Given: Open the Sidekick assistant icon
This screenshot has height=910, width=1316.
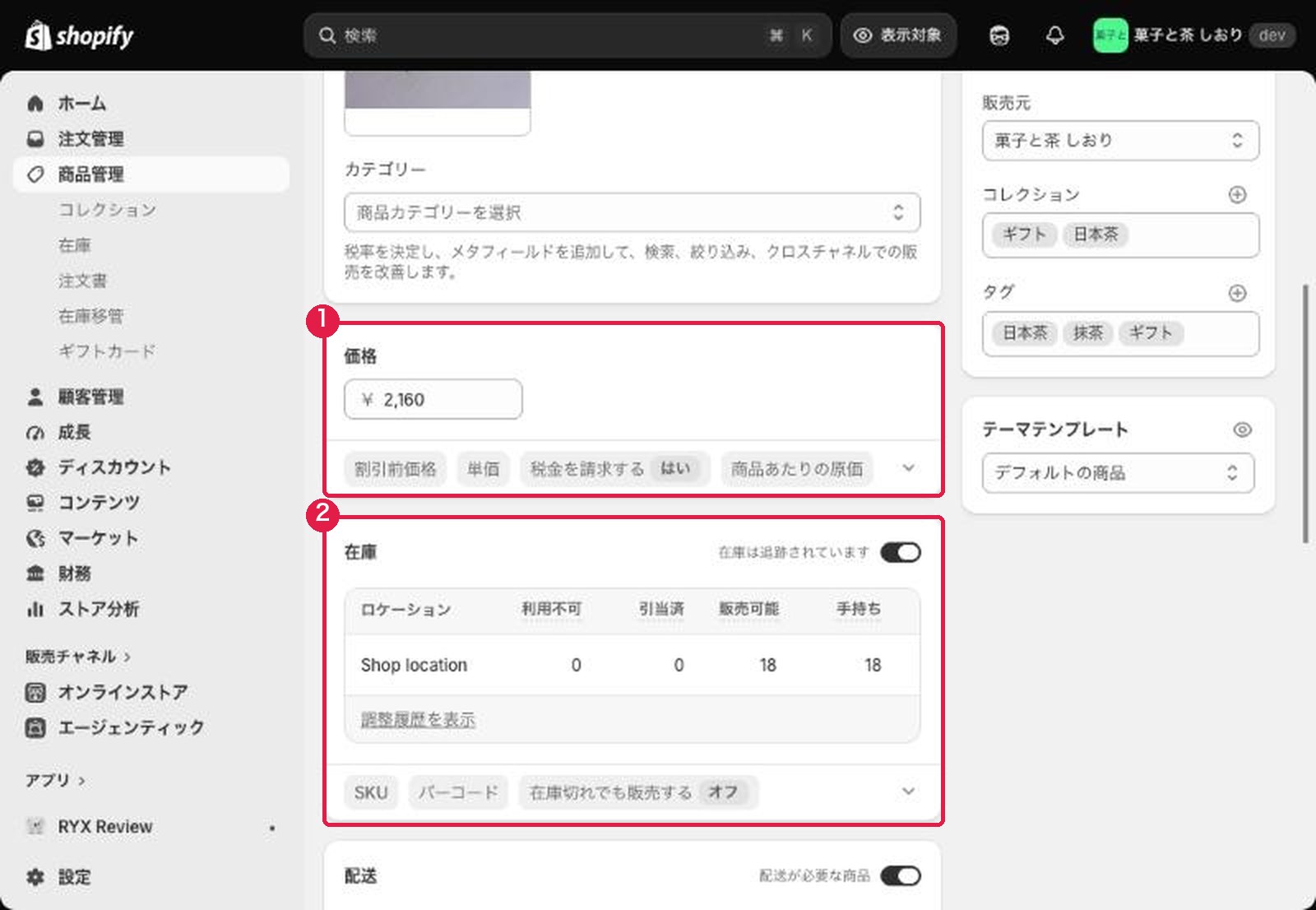Looking at the screenshot, I should coord(999,35).
